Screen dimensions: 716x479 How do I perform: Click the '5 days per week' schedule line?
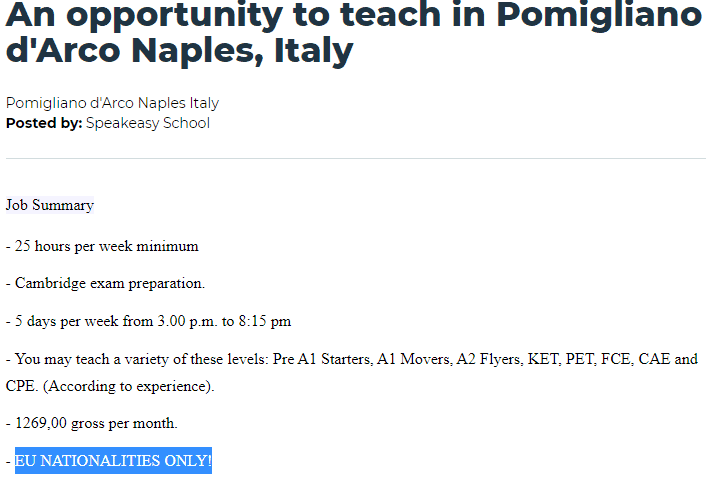148,321
